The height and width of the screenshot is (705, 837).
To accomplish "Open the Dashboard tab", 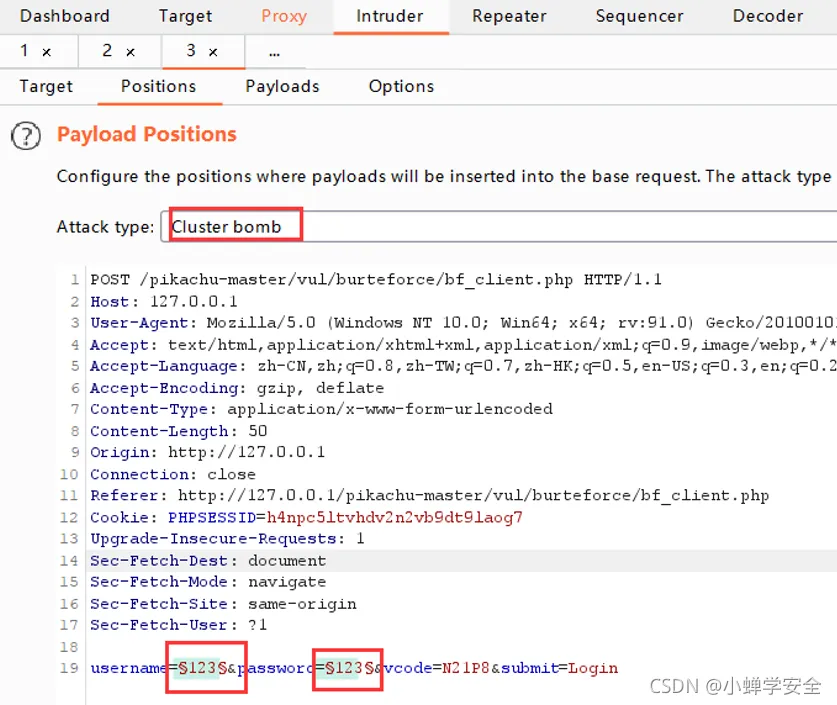I will 65,16.
